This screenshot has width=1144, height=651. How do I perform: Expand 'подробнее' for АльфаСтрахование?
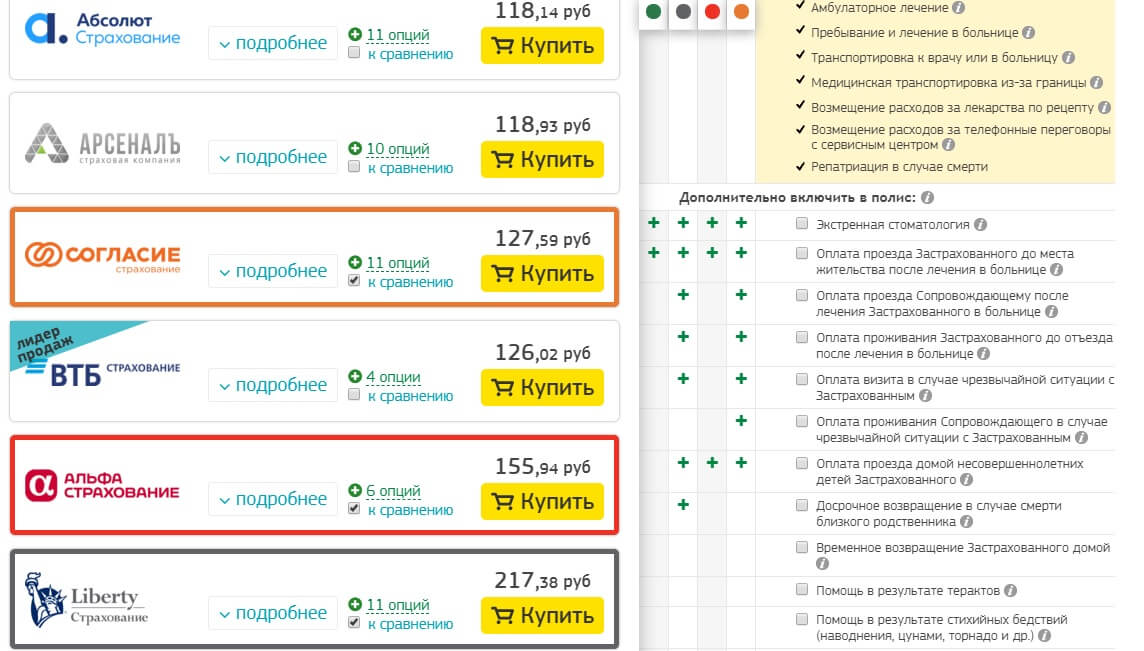click(x=273, y=498)
